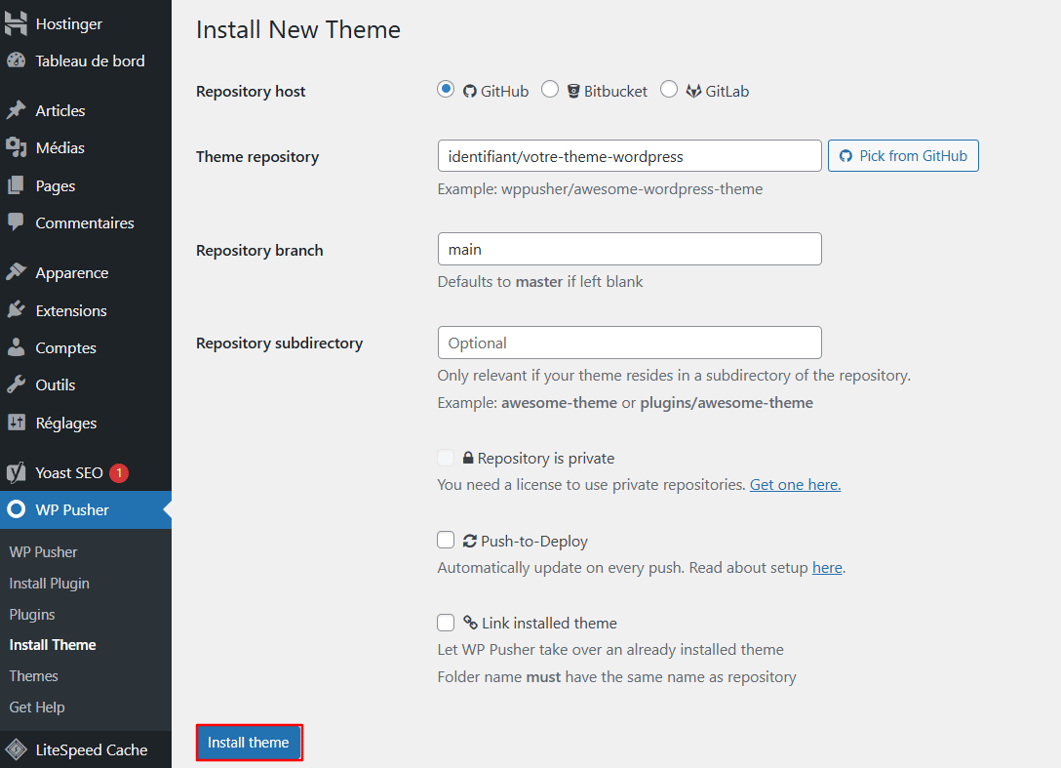1061x768 pixels.
Task: Click the Get one here link
Action: (x=794, y=484)
